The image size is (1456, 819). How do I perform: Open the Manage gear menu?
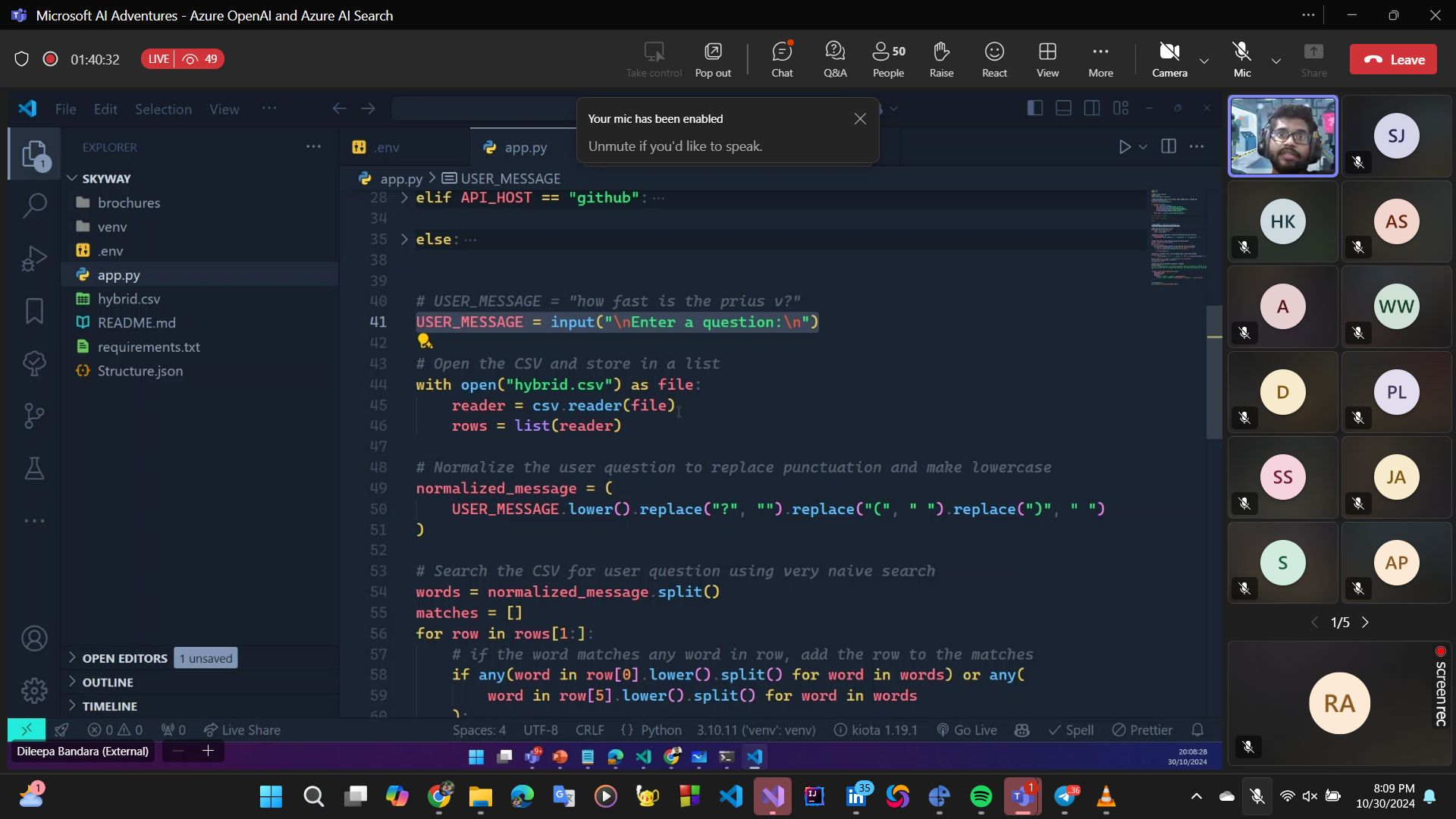(x=34, y=691)
